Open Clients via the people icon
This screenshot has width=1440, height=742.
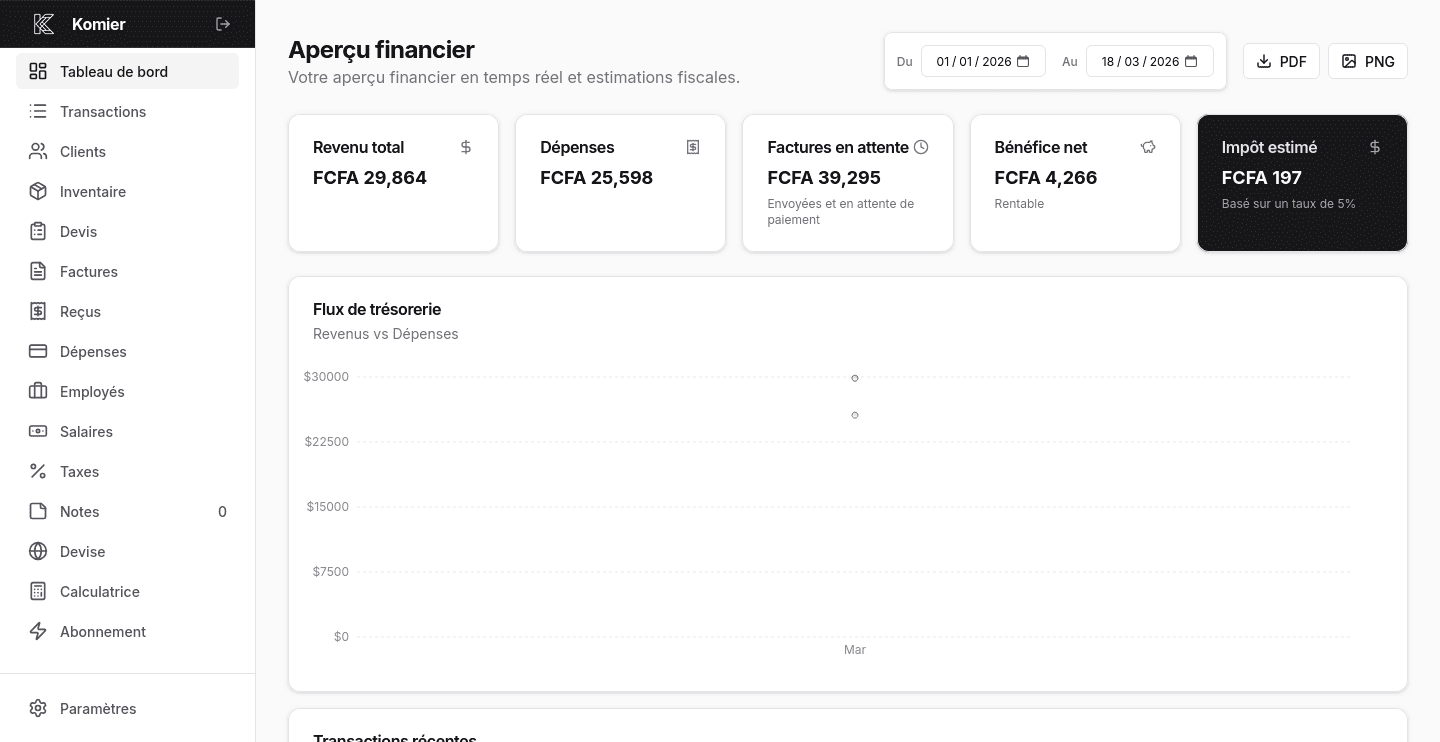[x=38, y=151]
